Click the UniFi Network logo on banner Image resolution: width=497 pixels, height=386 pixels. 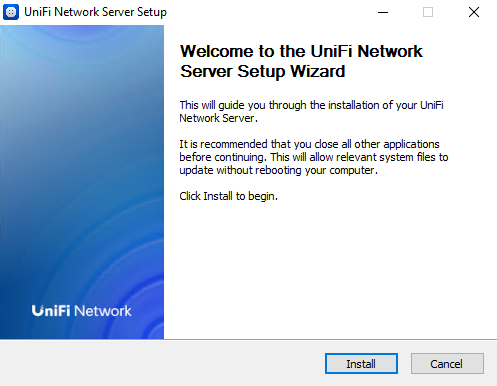pyautogui.click(x=81, y=311)
